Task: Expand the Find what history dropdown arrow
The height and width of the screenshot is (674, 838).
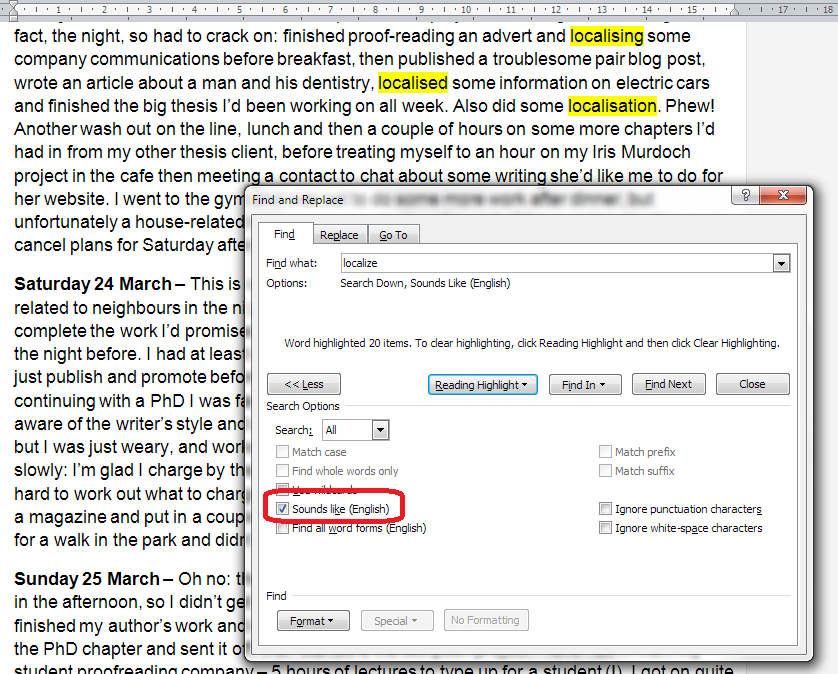Action: pos(781,263)
